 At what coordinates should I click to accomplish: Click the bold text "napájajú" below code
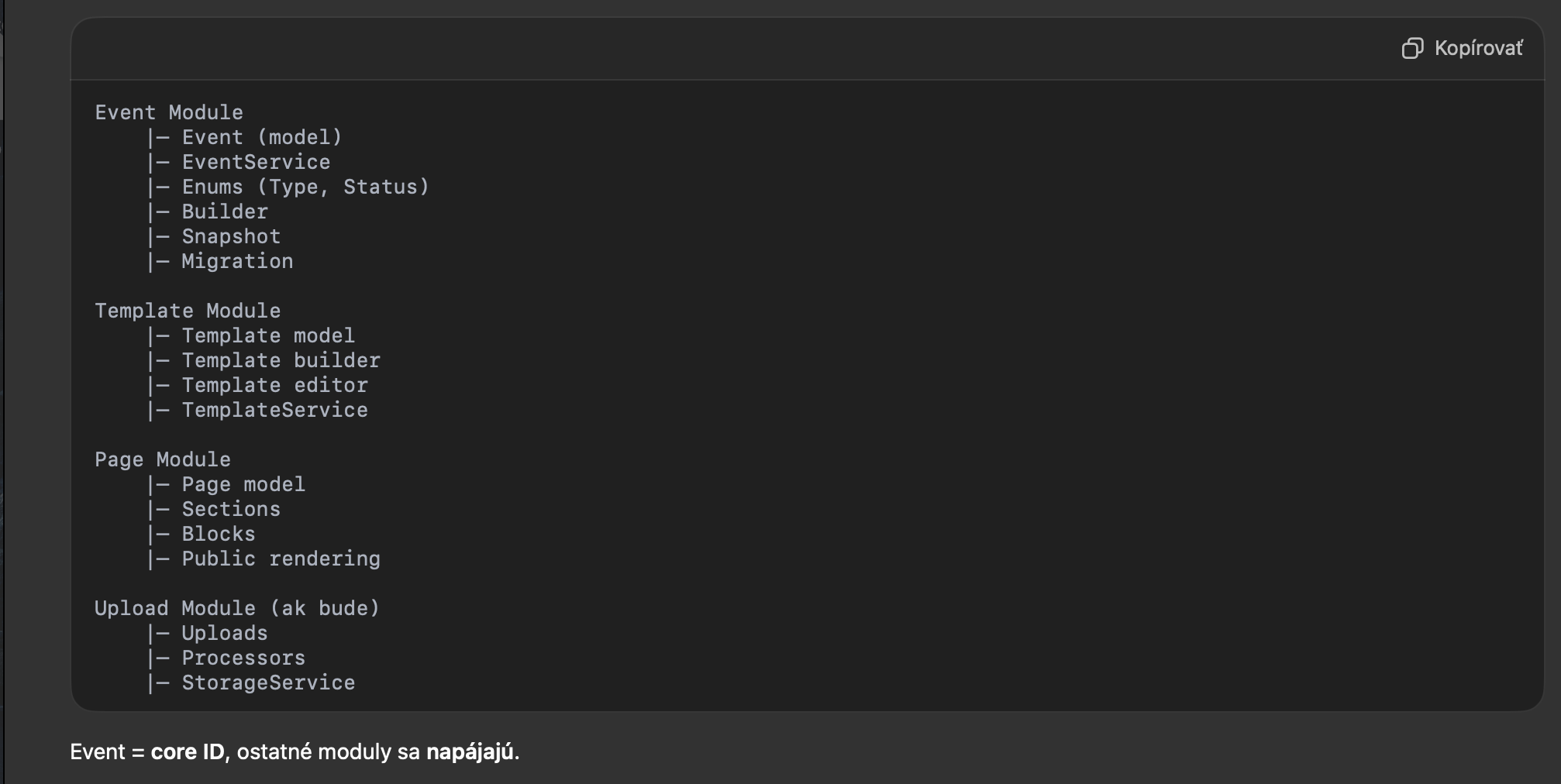click(470, 752)
